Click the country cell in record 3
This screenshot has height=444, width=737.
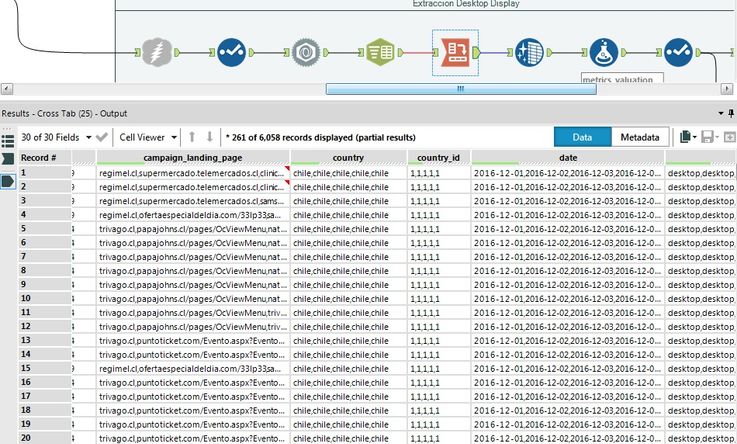tap(348, 201)
